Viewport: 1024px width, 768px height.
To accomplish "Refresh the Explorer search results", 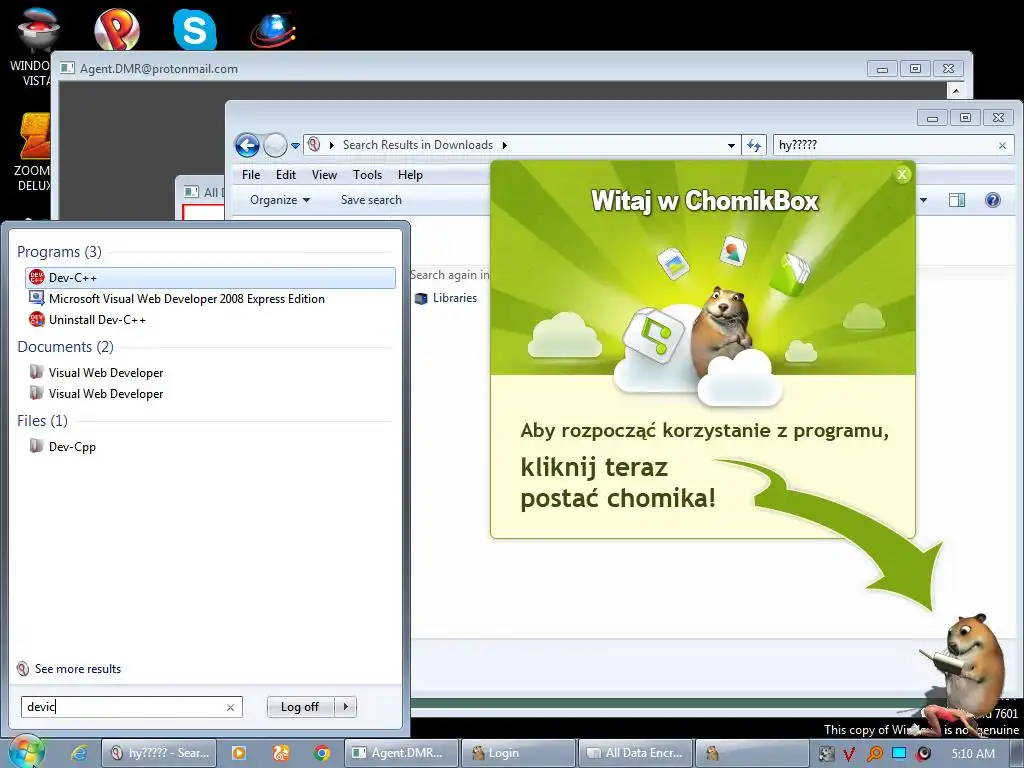I will click(754, 145).
